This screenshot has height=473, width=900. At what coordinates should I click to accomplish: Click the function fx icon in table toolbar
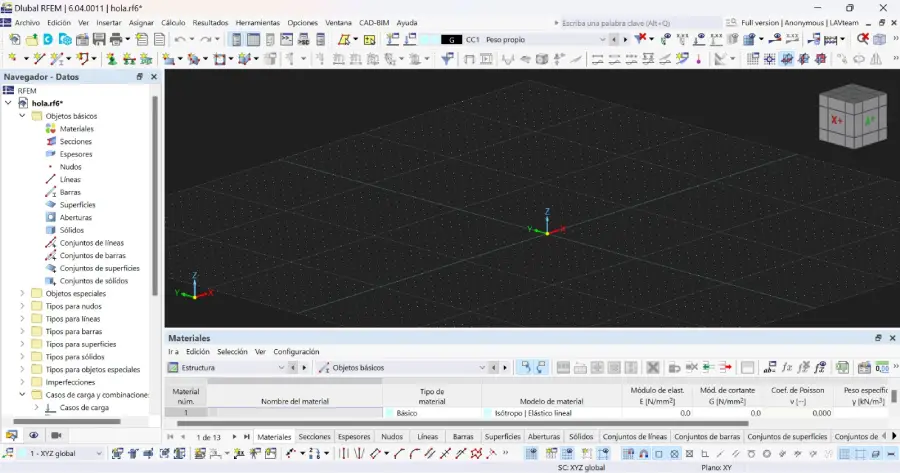[x=786, y=367]
